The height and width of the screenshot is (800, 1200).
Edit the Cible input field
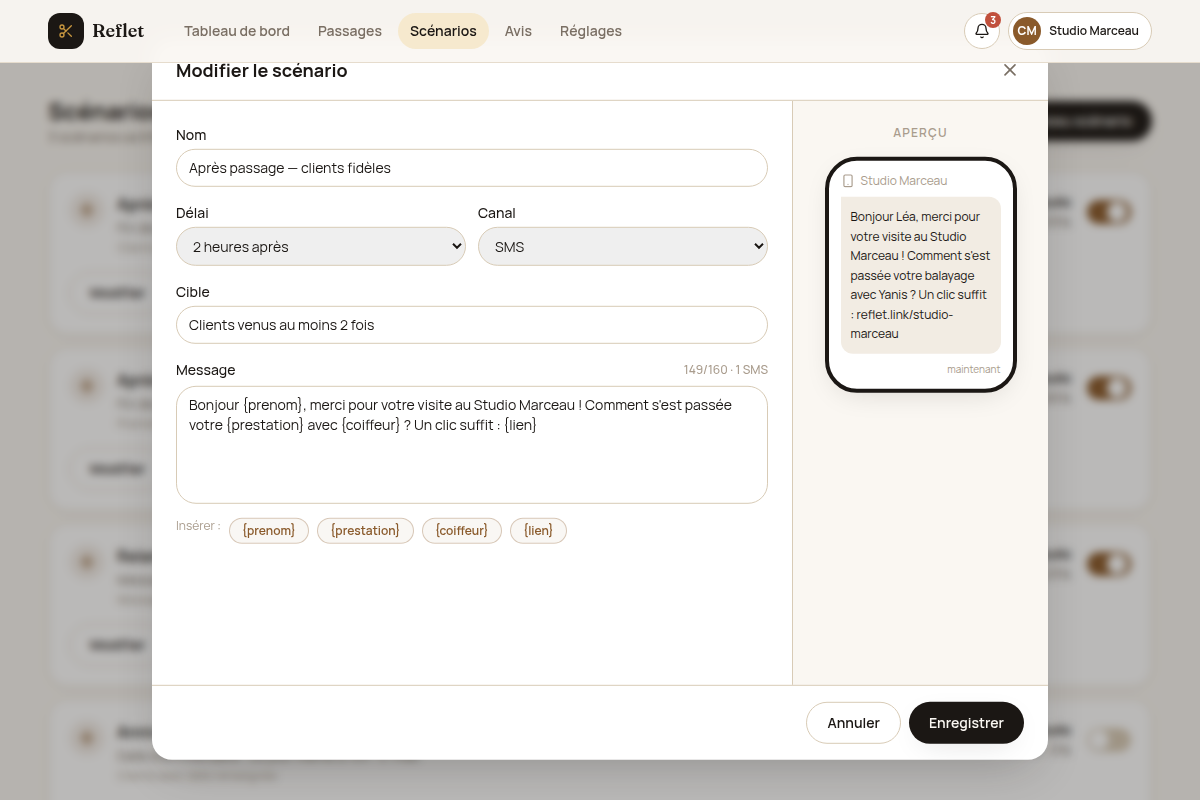click(472, 325)
